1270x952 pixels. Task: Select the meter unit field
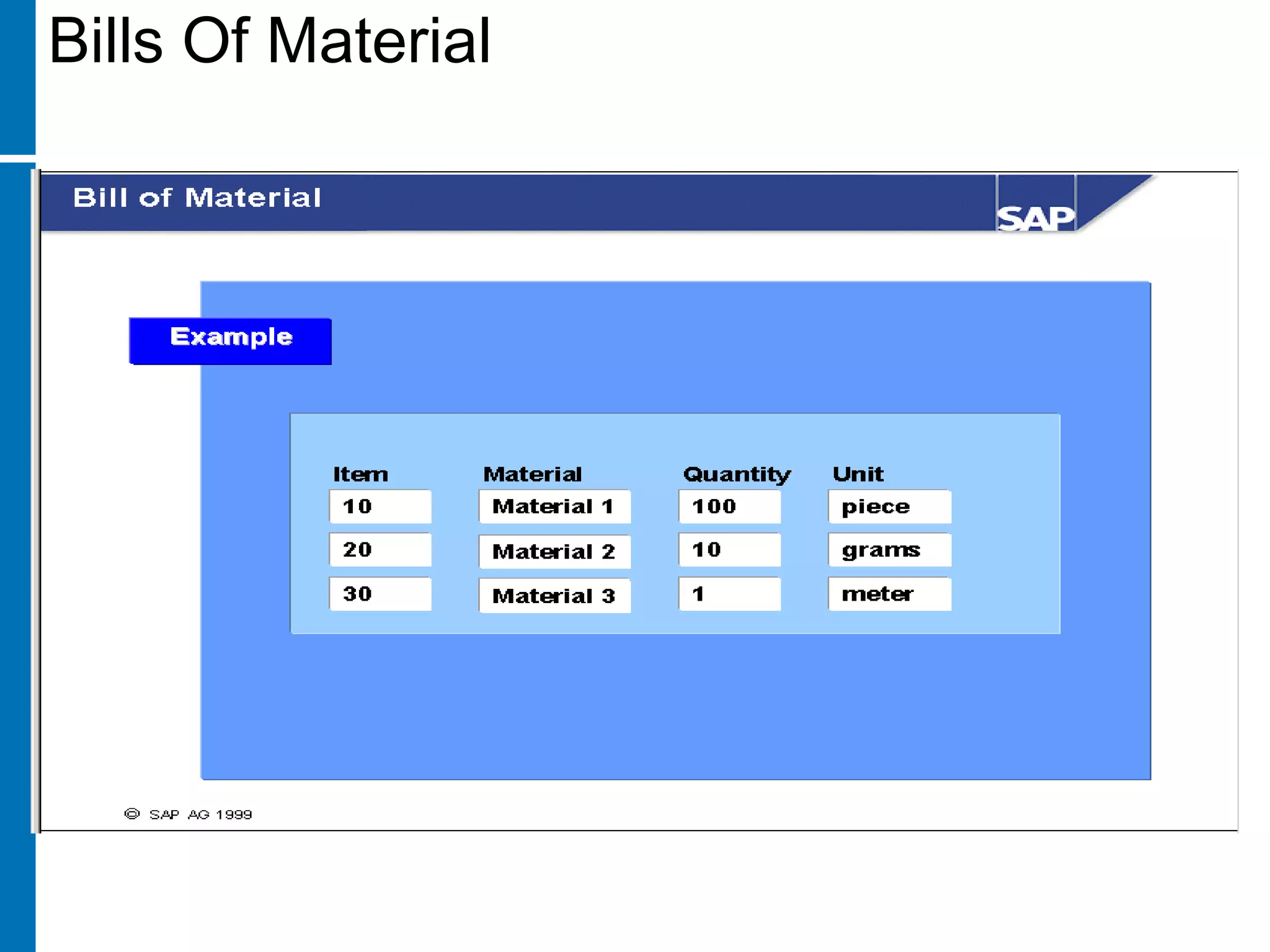[x=889, y=594]
